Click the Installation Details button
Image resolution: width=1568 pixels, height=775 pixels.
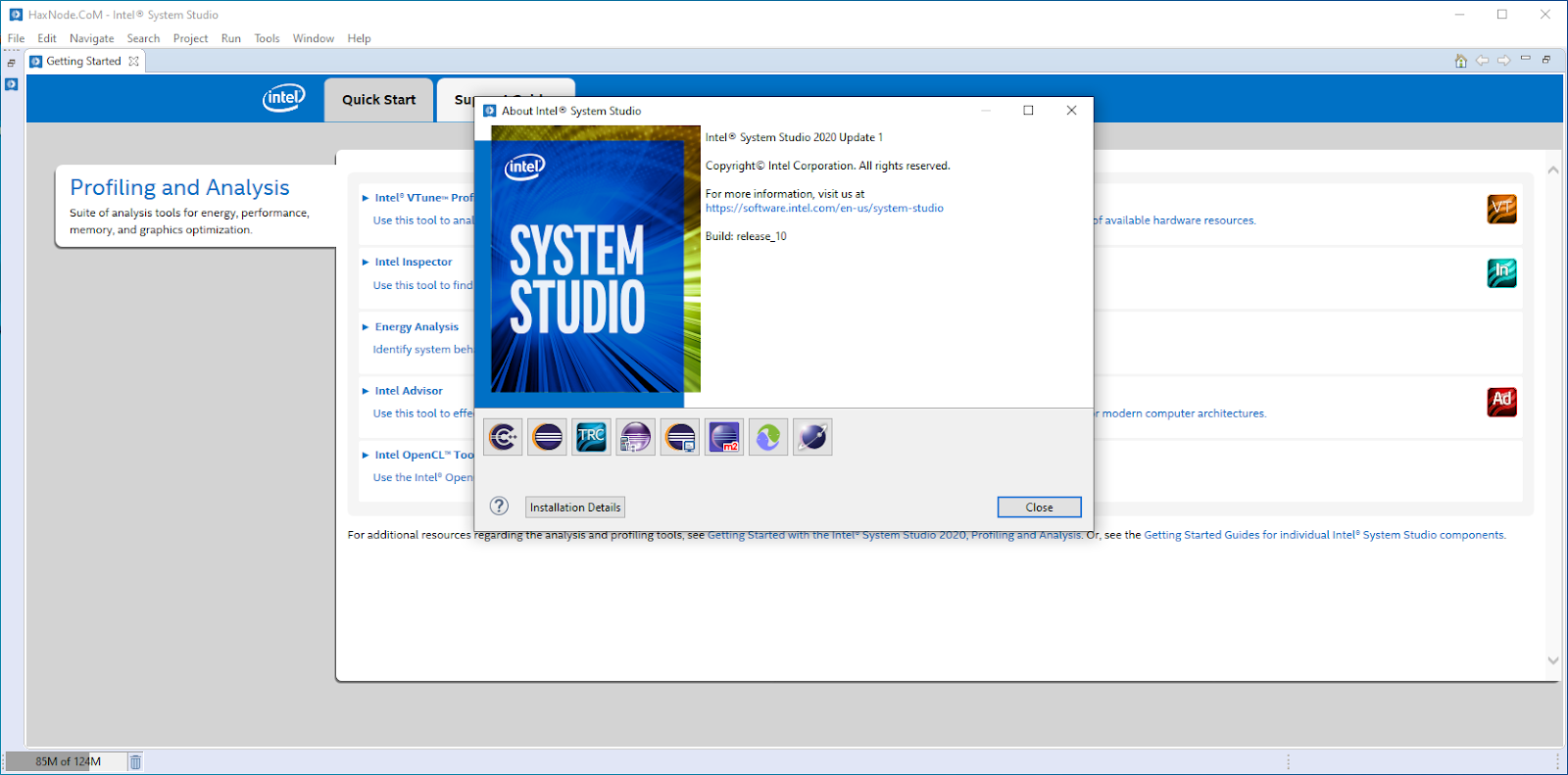[x=575, y=508]
